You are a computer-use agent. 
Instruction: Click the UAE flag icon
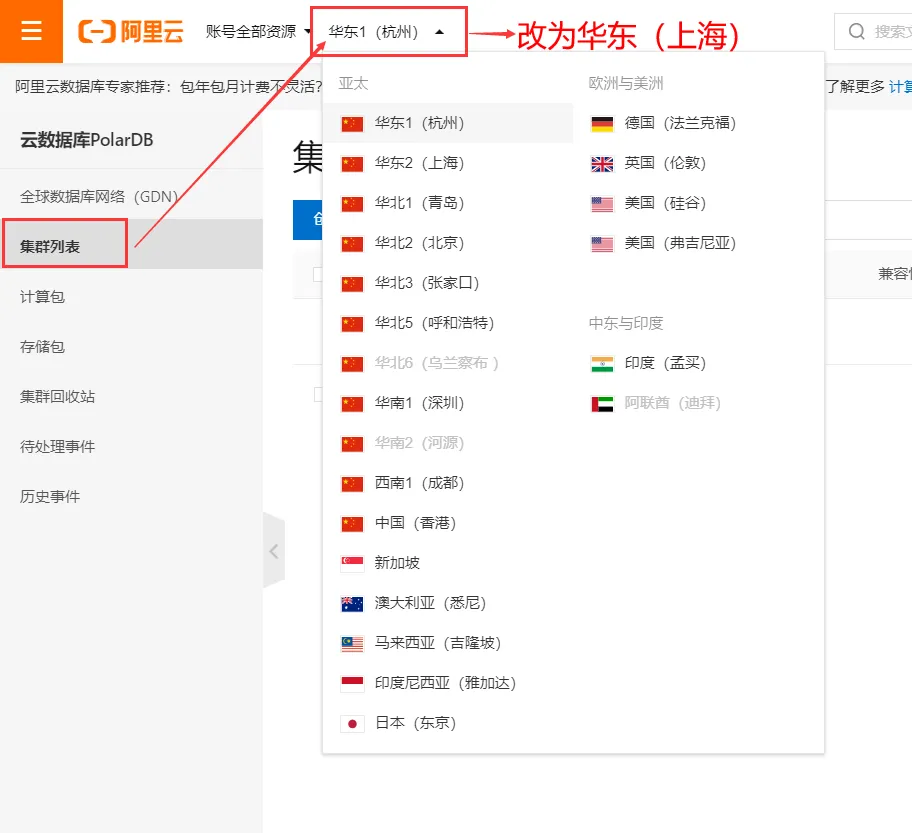click(602, 404)
